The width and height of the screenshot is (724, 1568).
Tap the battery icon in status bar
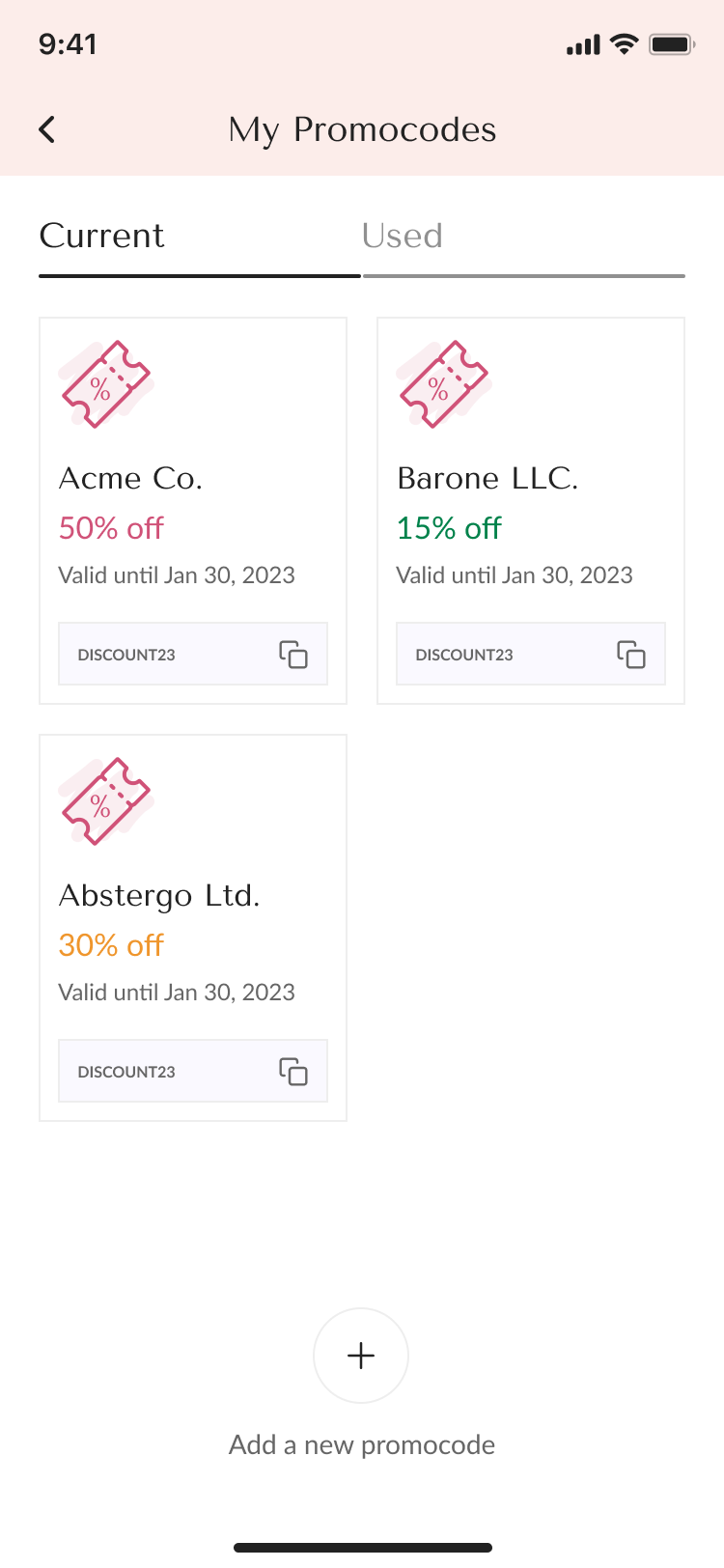[672, 44]
